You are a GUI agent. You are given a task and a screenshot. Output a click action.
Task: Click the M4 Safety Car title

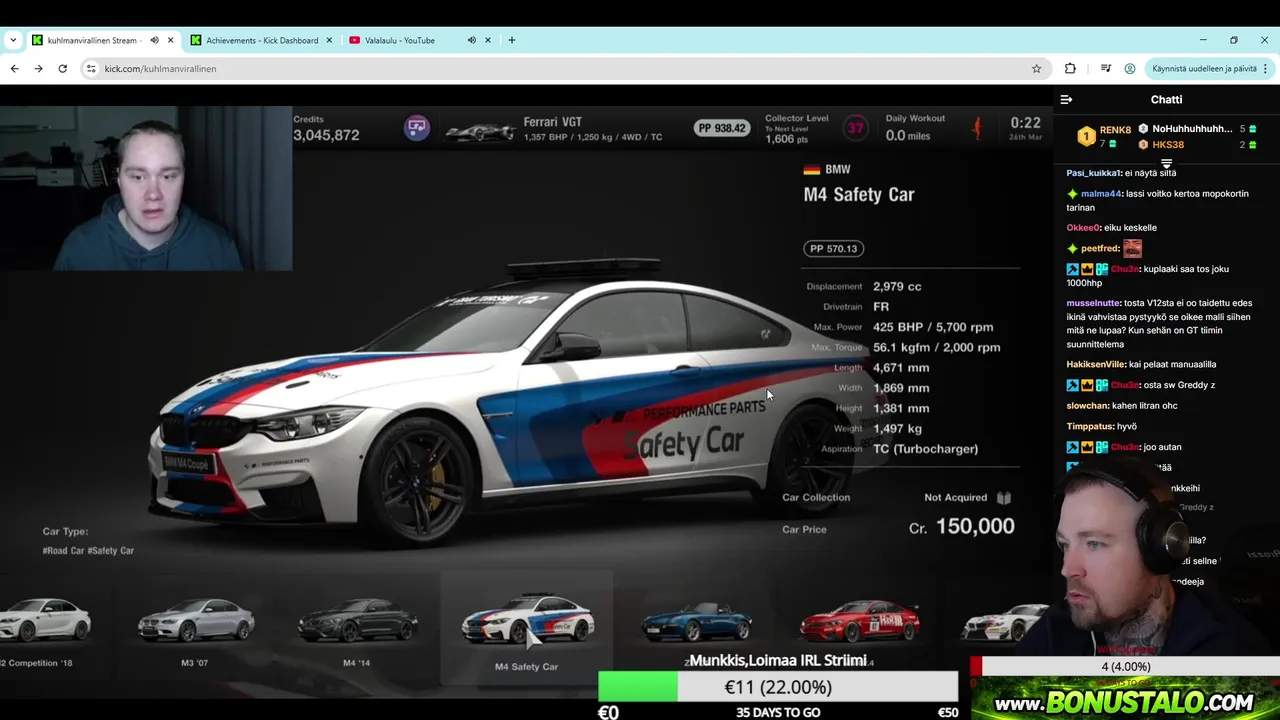tap(859, 194)
